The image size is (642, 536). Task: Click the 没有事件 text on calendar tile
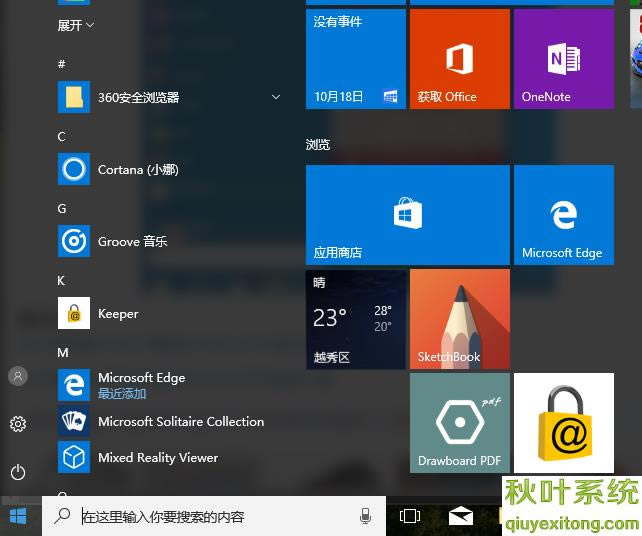pyautogui.click(x=338, y=21)
